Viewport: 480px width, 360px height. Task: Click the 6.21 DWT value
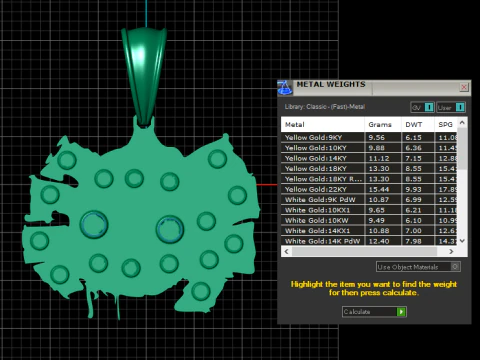[413, 210]
